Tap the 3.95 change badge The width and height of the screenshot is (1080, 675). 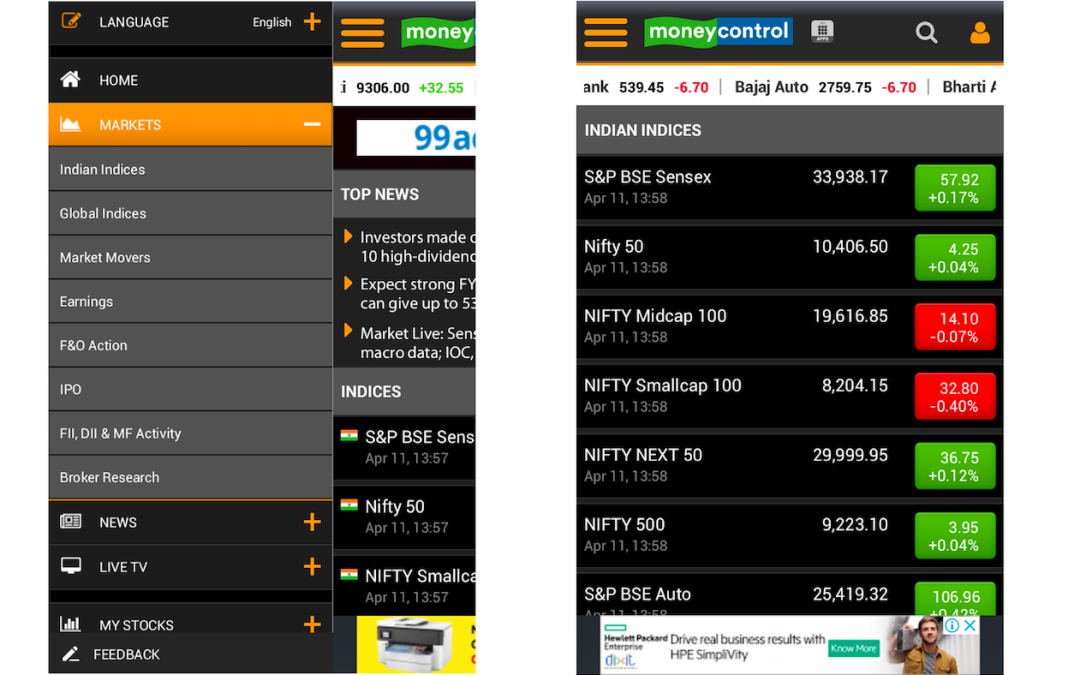pos(955,536)
